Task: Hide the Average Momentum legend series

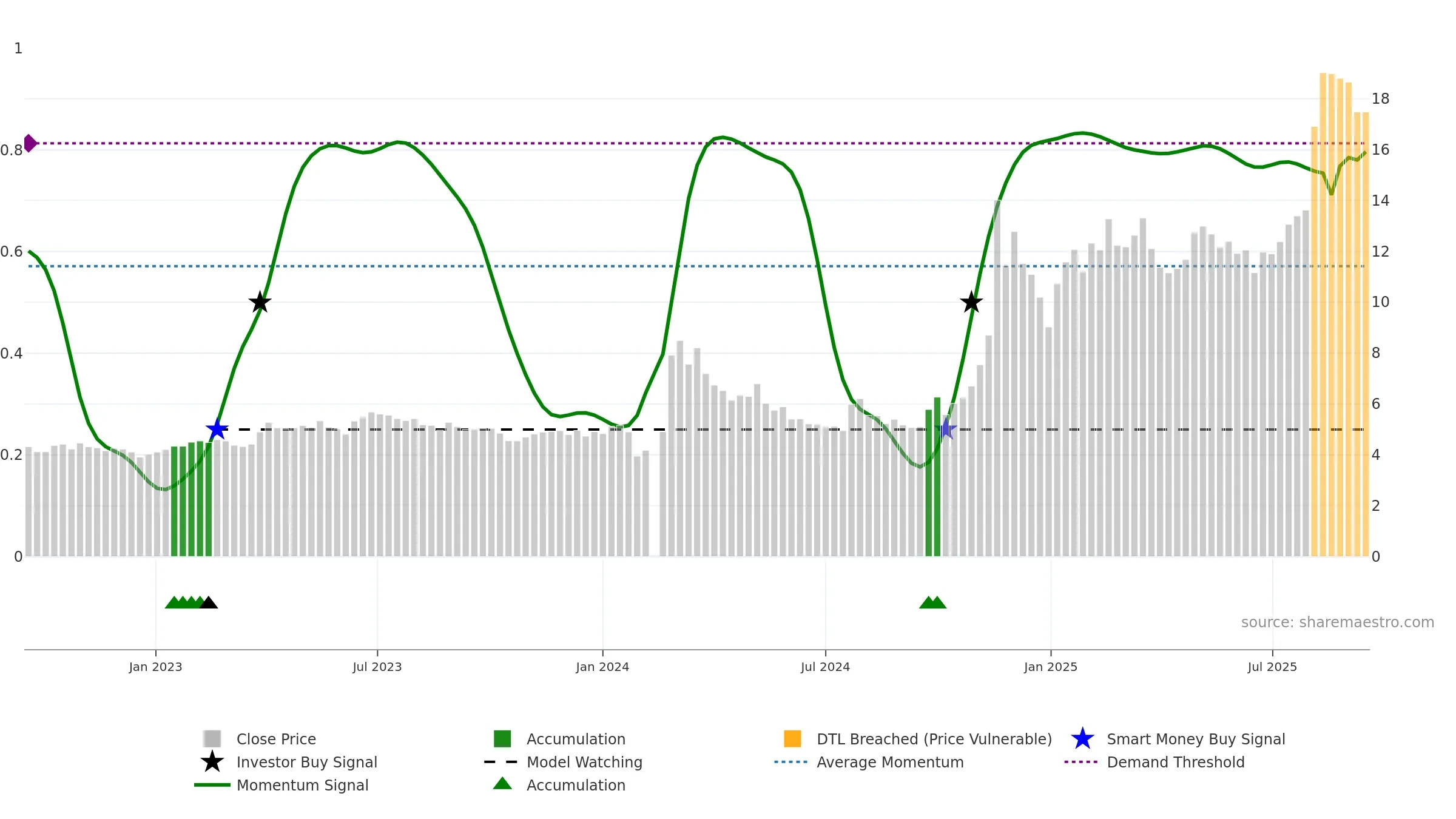Action: pyautogui.click(x=869, y=762)
